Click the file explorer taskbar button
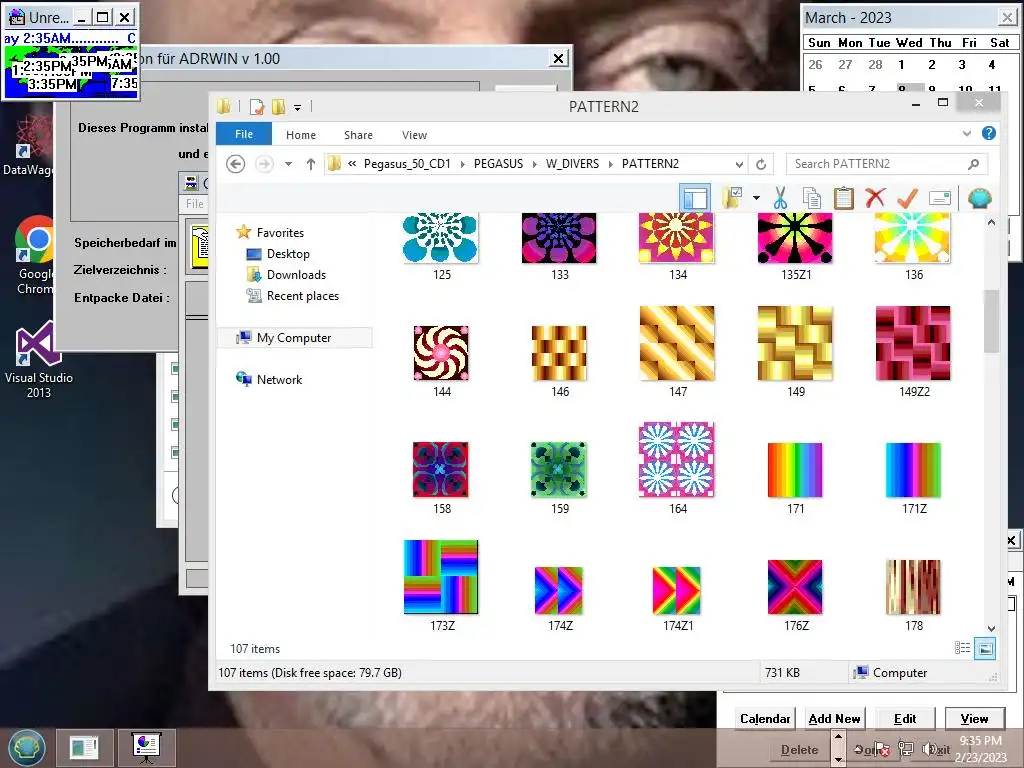Screen dimensions: 1024x768 tap(84, 748)
